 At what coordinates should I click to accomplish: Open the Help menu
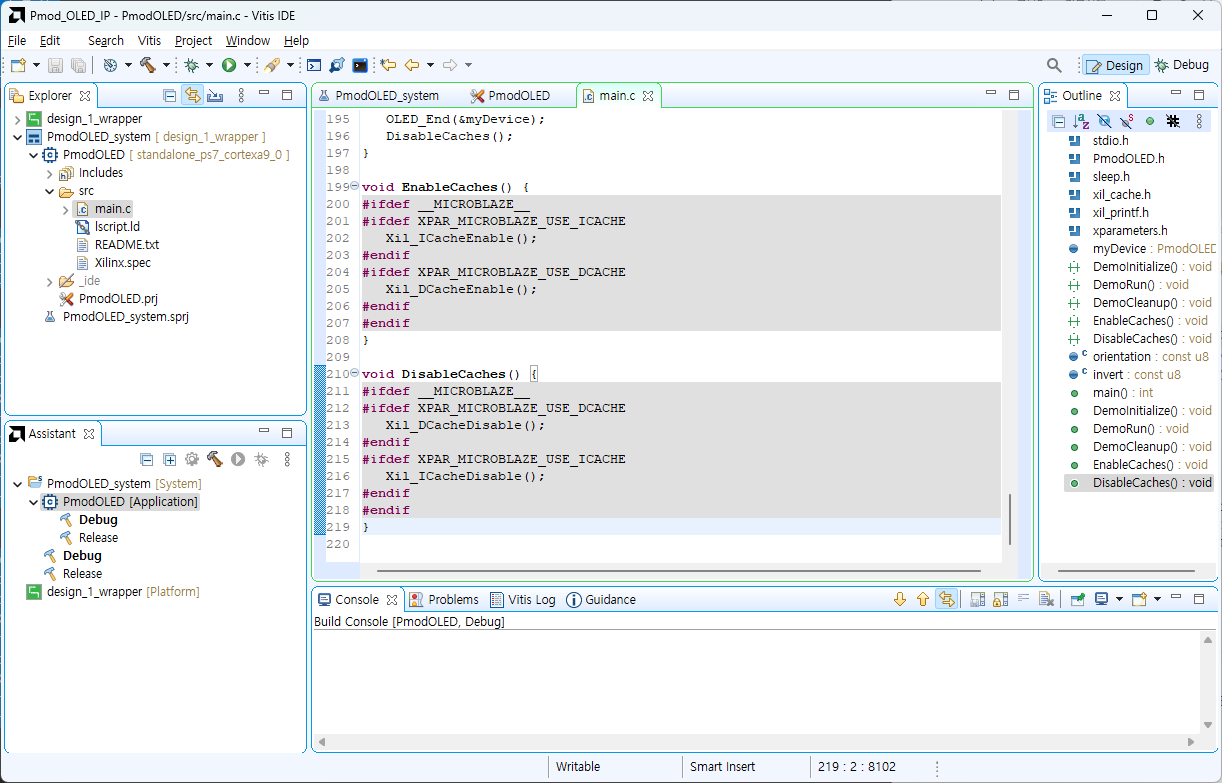click(x=297, y=41)
